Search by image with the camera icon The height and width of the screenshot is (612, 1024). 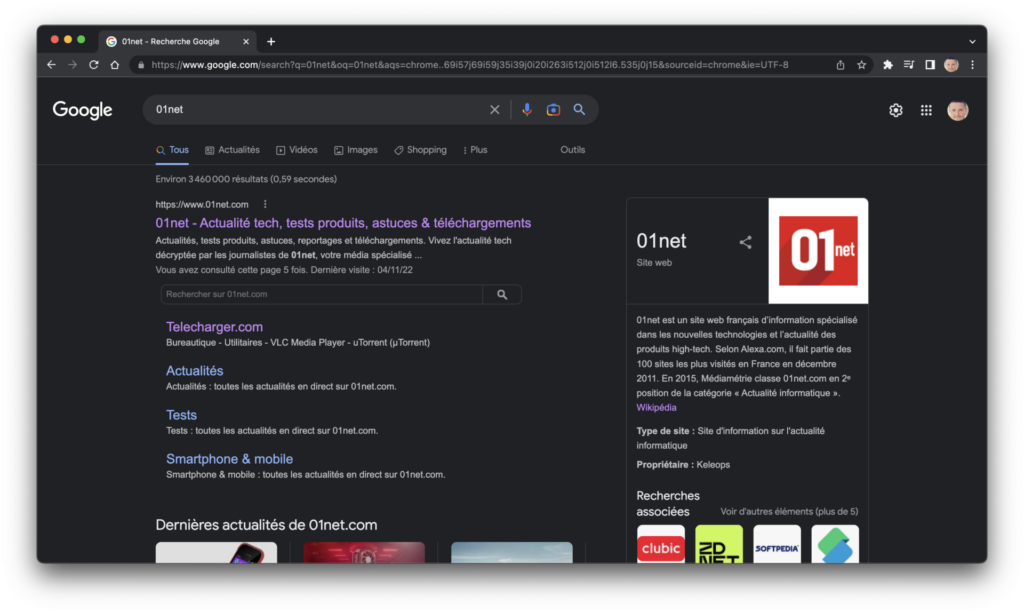click(x=553, y=110)
